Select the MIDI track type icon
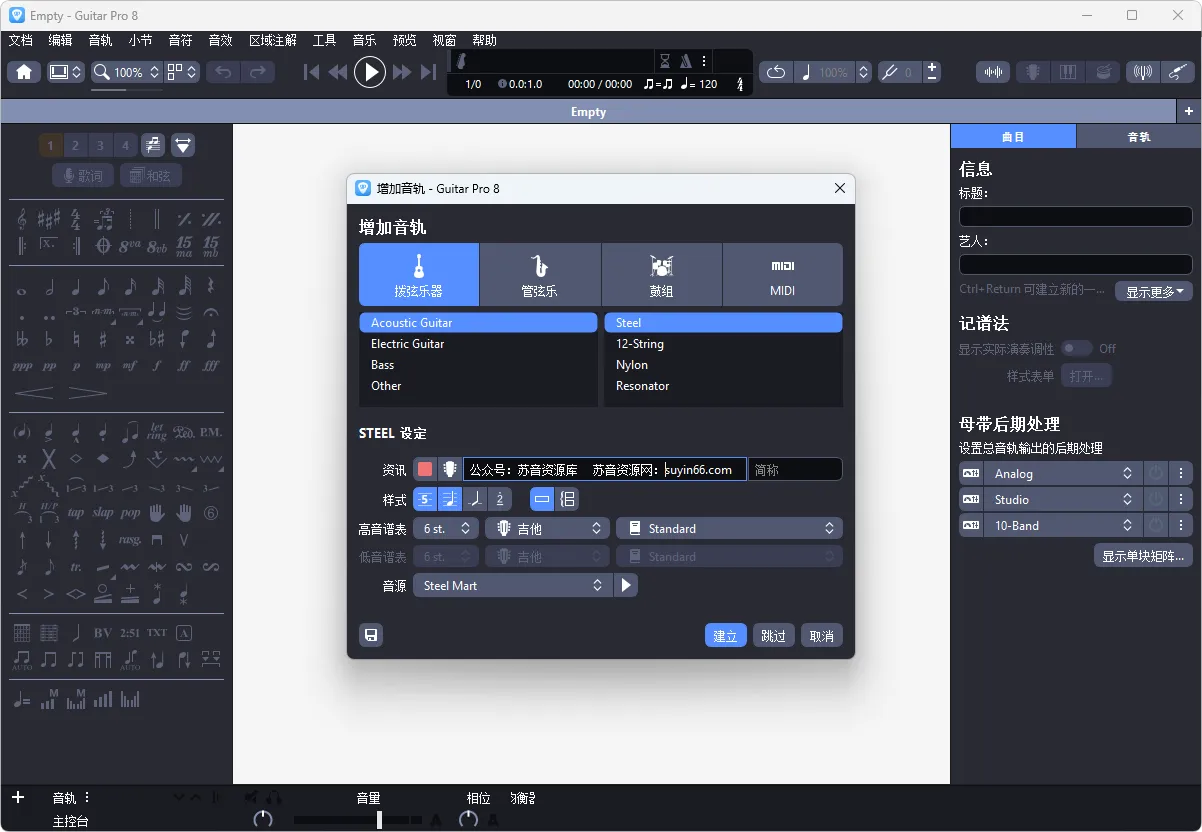This screenshot has height=832, width=1202. coord(783,274)
